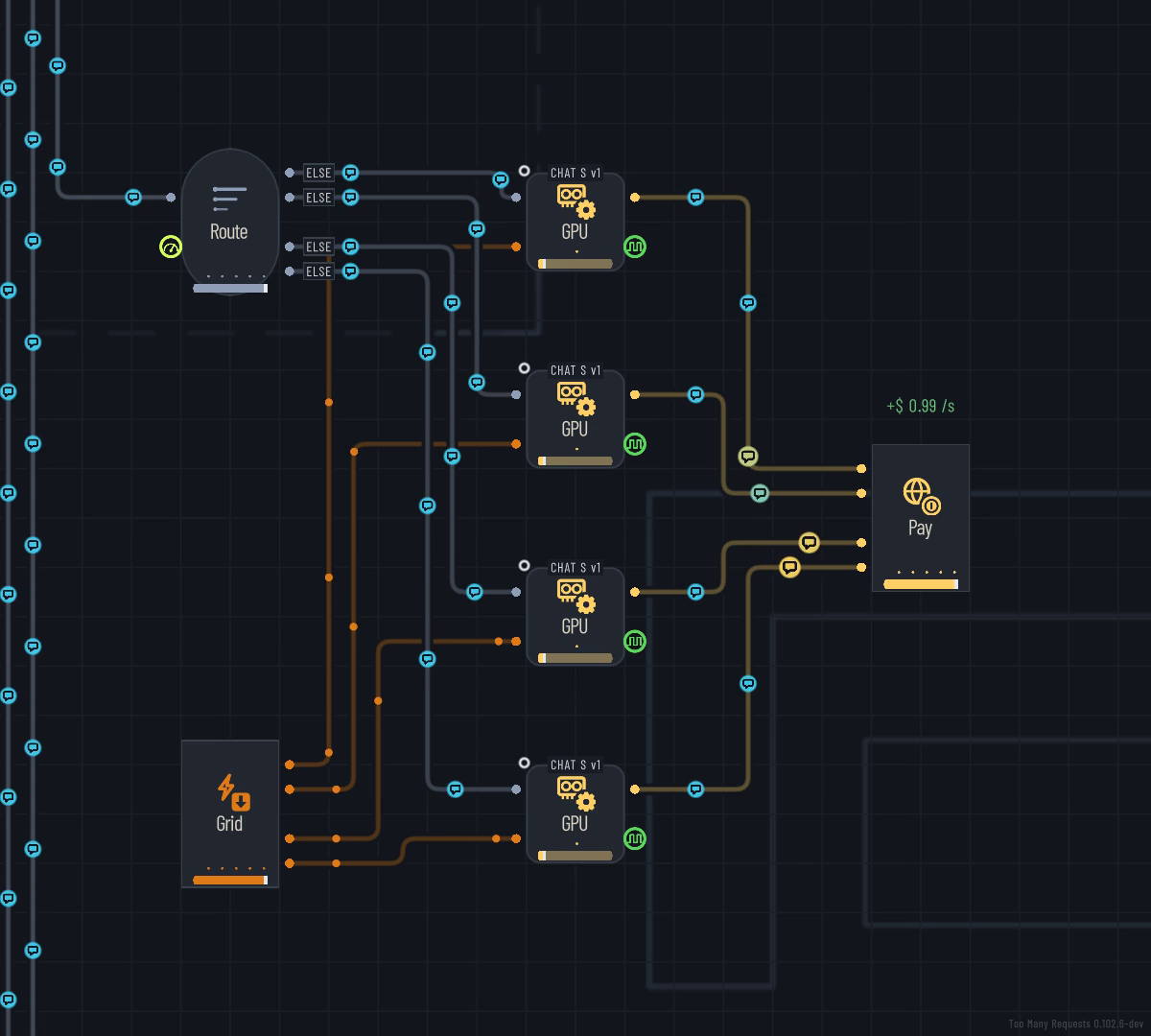Click the olive message packet near Pay
The height and width of the screenshot is (1036, 1151).
748,457
